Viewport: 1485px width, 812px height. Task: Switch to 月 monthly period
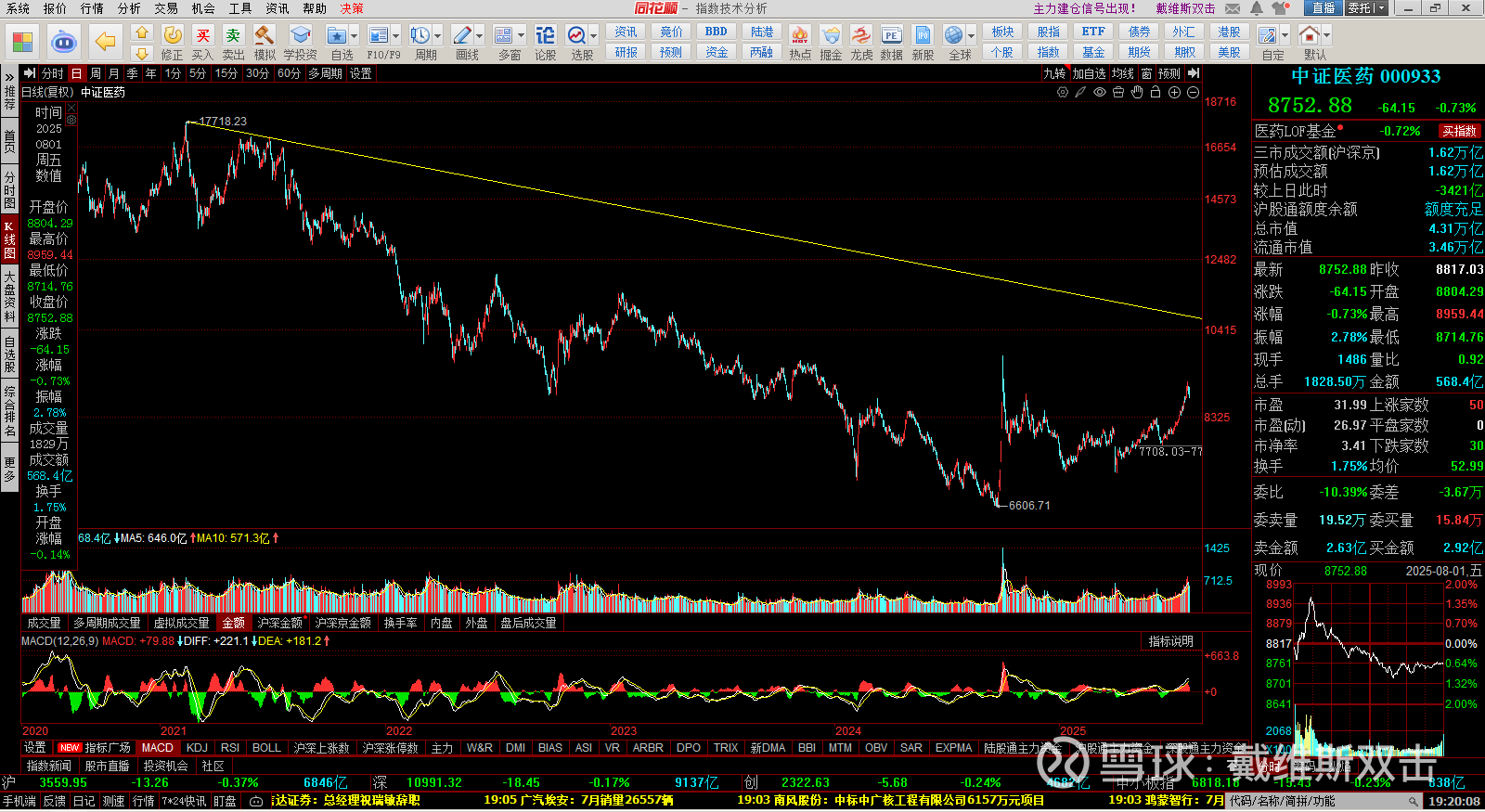(113, 73)
